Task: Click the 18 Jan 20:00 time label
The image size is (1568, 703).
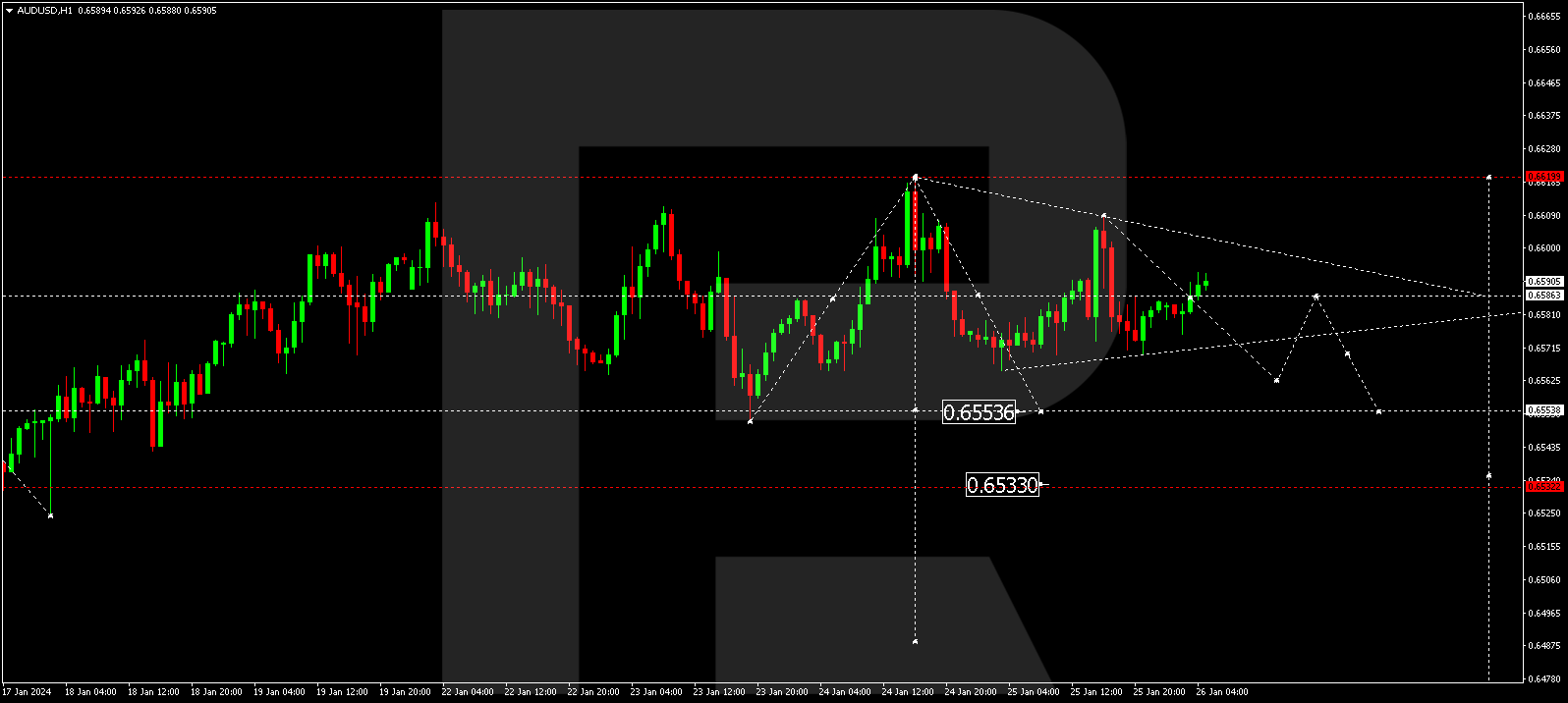Action: (216, 692)
